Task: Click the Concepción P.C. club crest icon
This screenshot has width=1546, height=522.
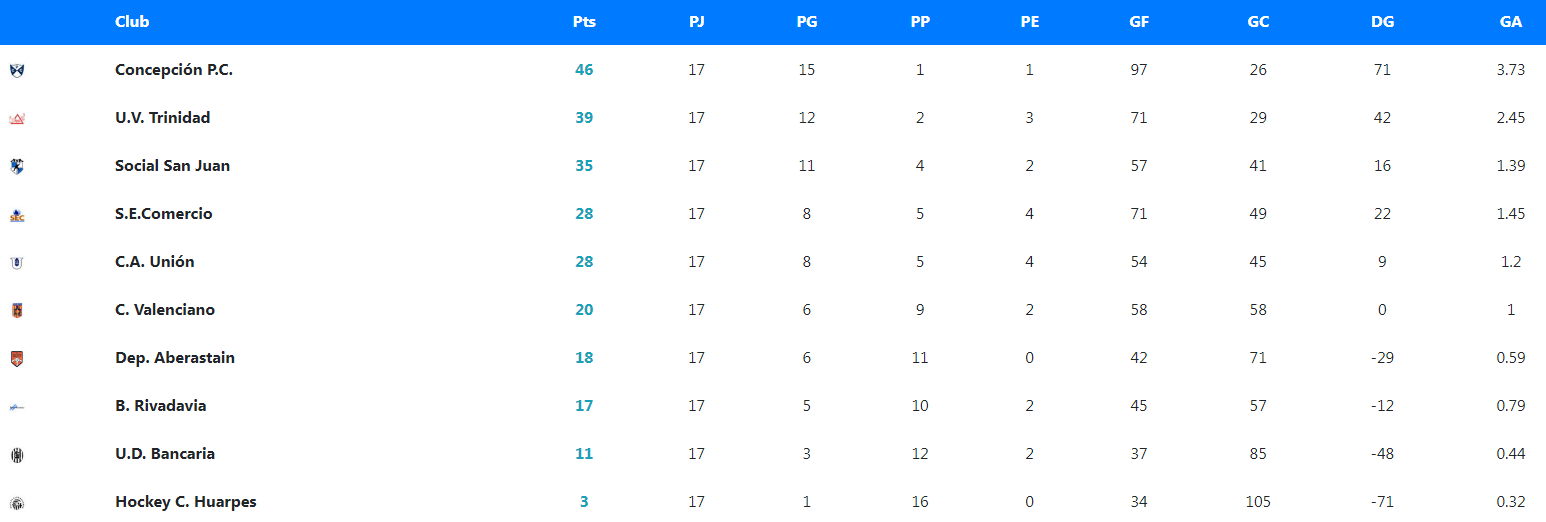Action: tap(16, 70)
